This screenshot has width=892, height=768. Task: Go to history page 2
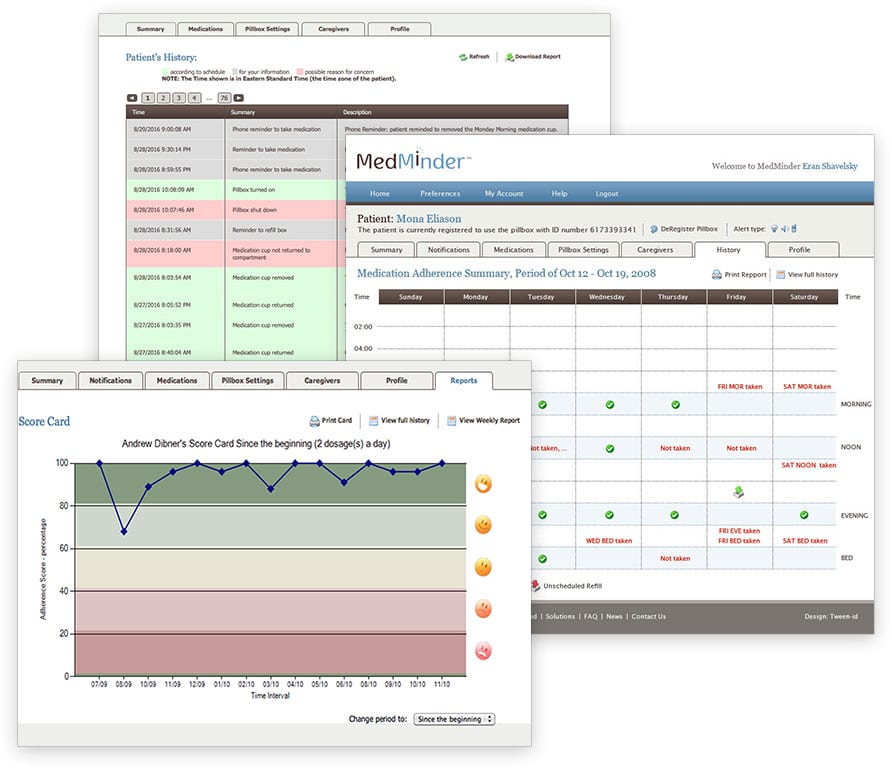(x=163, y=98)
